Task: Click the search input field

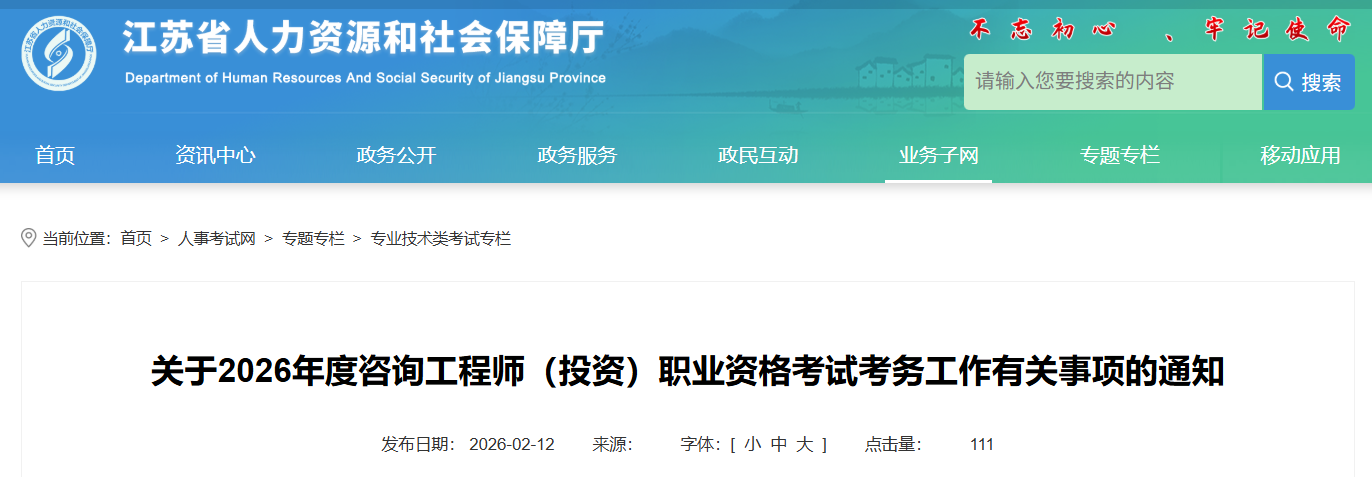Action: (x=1111, y=82)
